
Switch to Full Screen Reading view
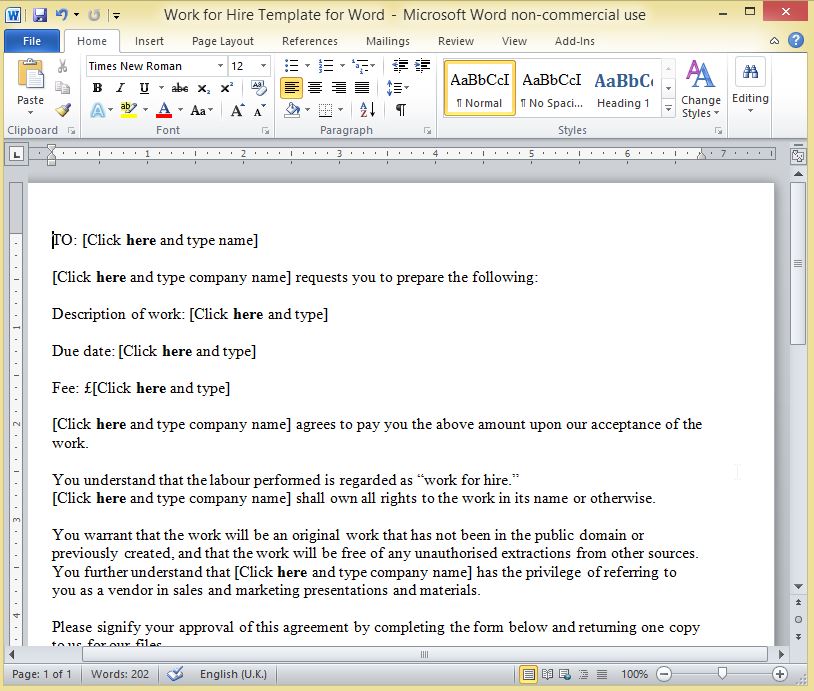[x=547, y=674]
